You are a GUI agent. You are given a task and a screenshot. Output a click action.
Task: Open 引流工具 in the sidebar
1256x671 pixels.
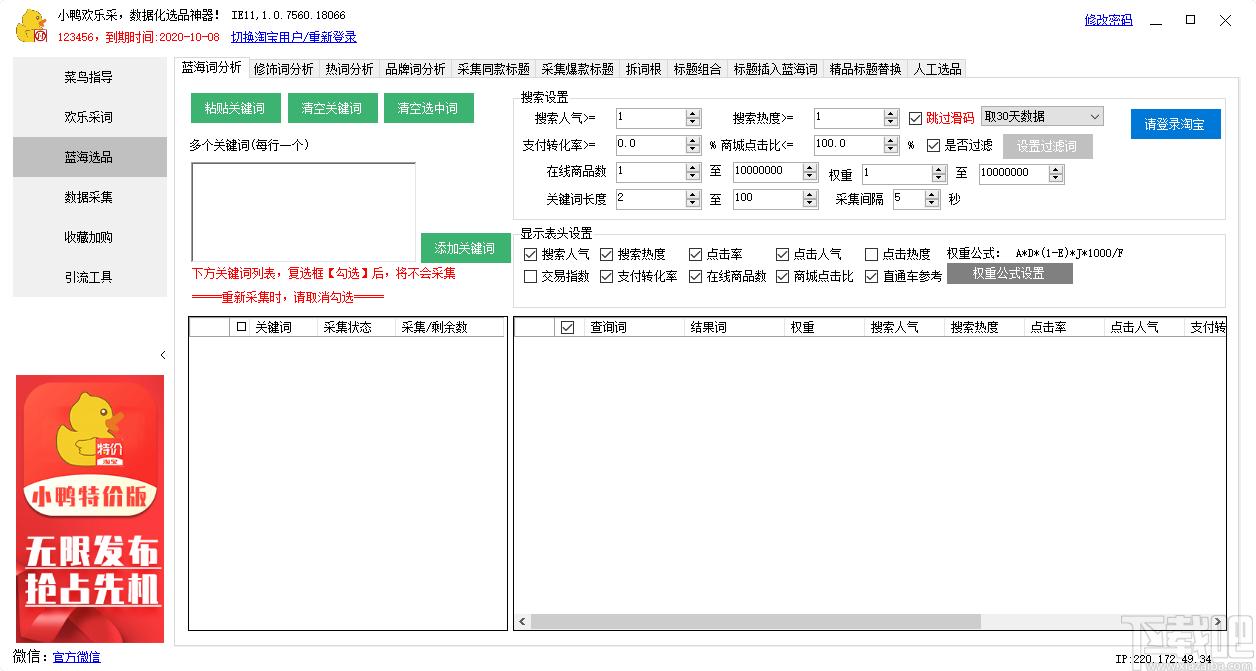point(89,277)
